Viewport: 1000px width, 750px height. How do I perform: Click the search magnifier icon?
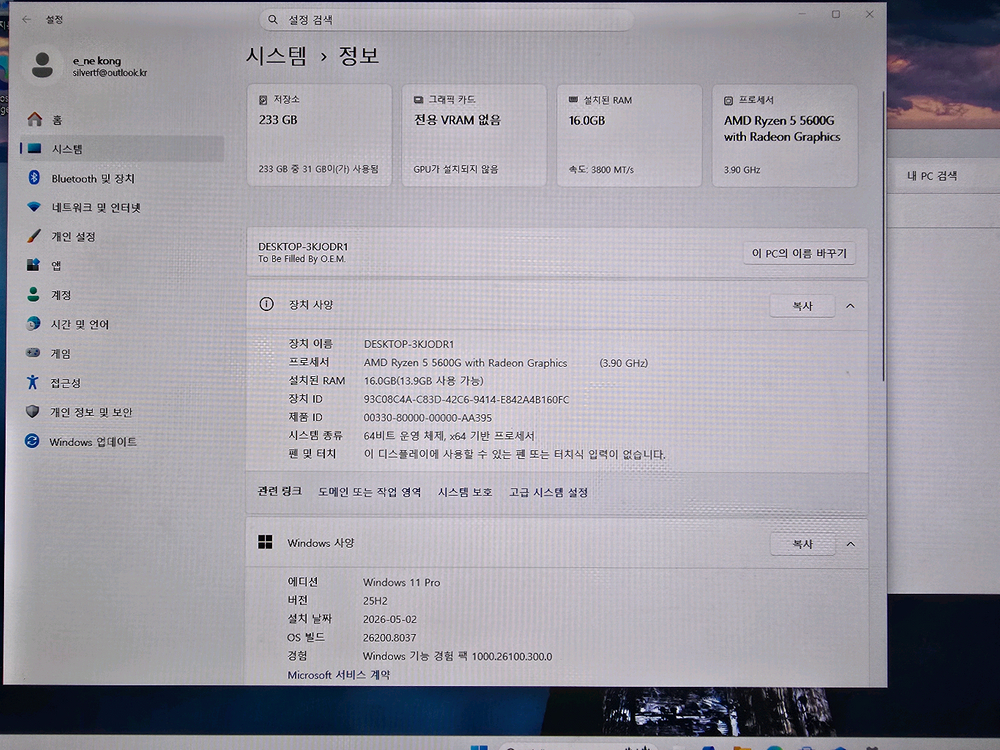click(273, 20)
